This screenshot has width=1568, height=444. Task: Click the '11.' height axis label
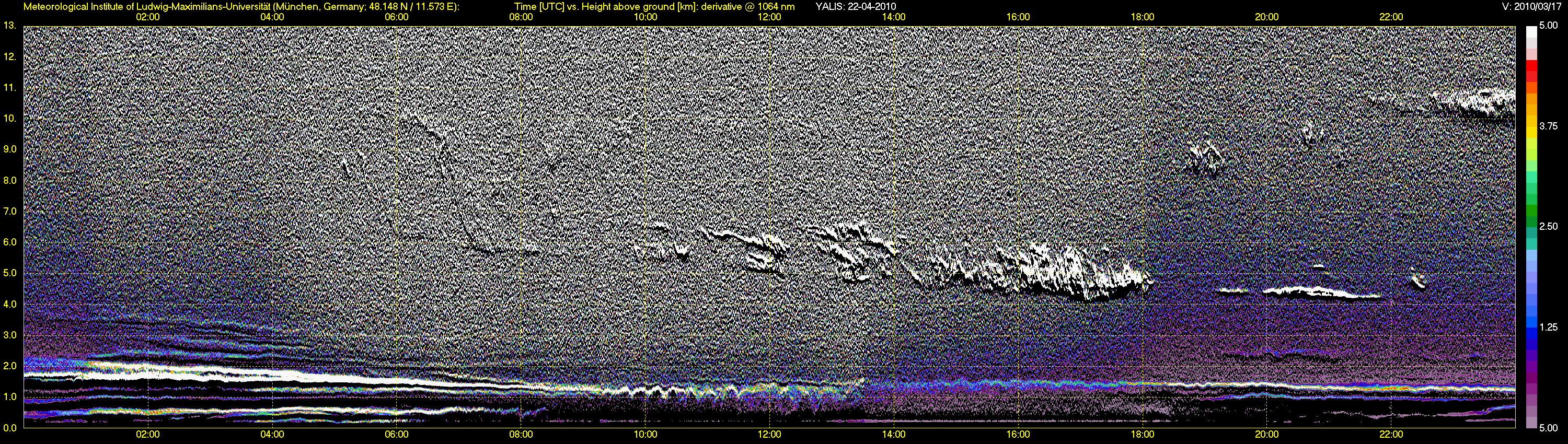coord(10,88)
